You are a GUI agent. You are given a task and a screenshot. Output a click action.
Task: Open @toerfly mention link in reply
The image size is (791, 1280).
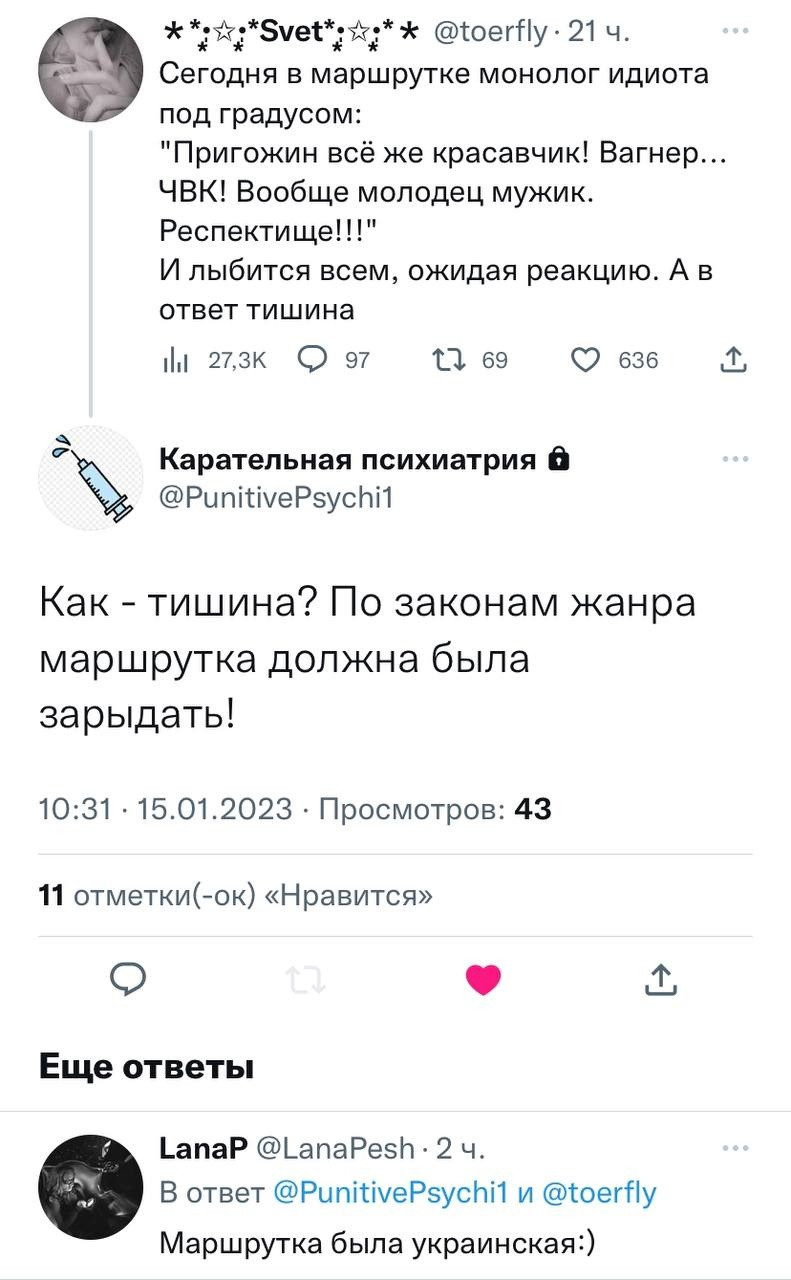click(x=600, y=1193)
